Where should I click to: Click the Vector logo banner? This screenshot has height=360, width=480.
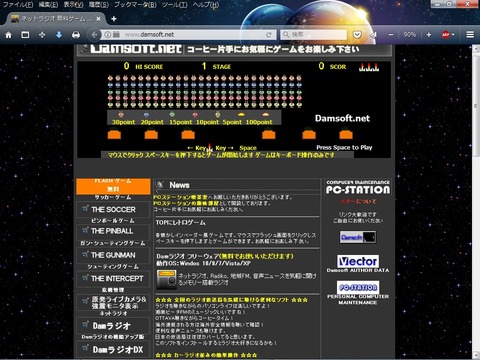coord(358,261)
